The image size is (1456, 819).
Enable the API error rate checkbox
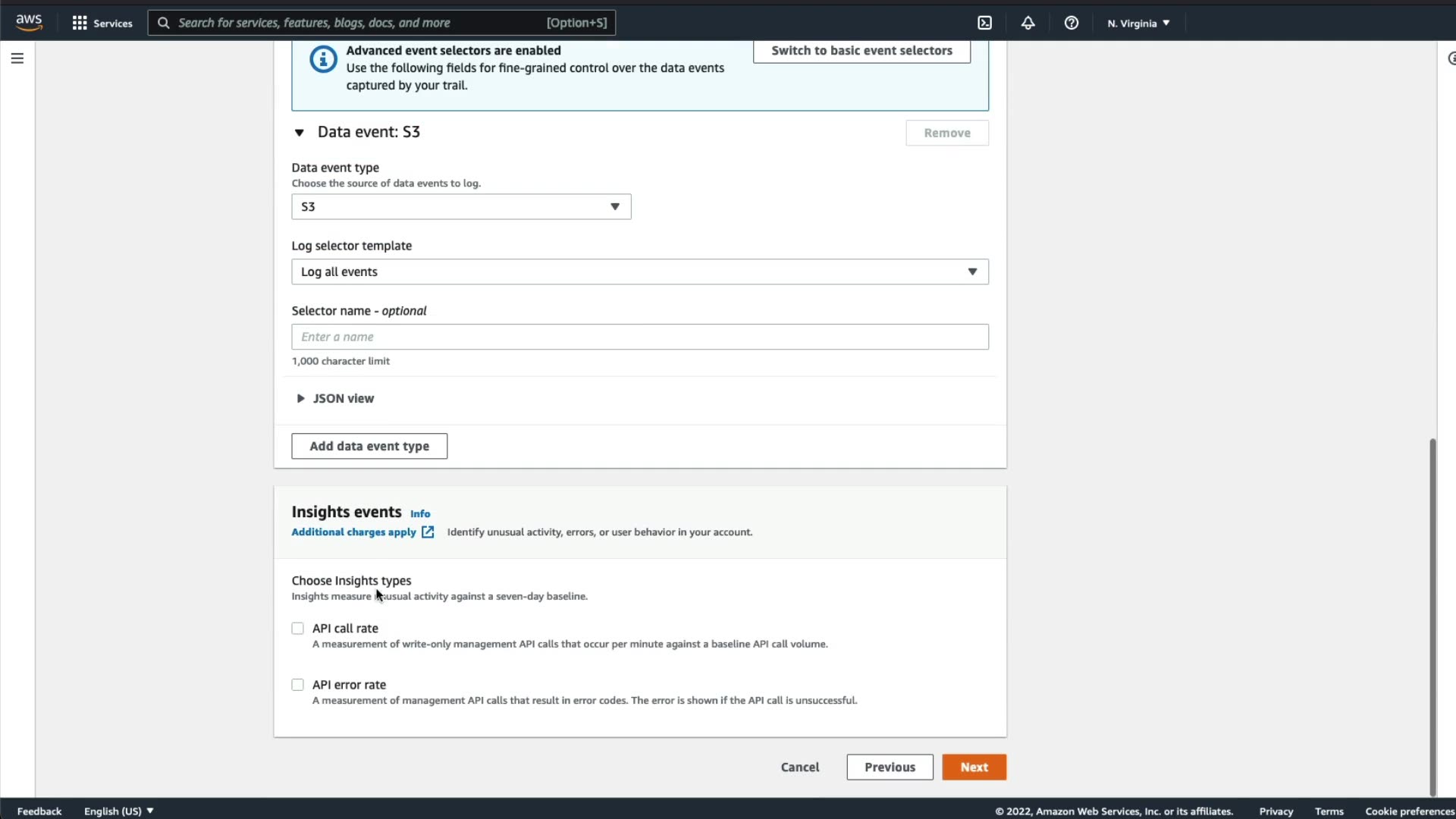pyautogui.click(x=297, y=685)
